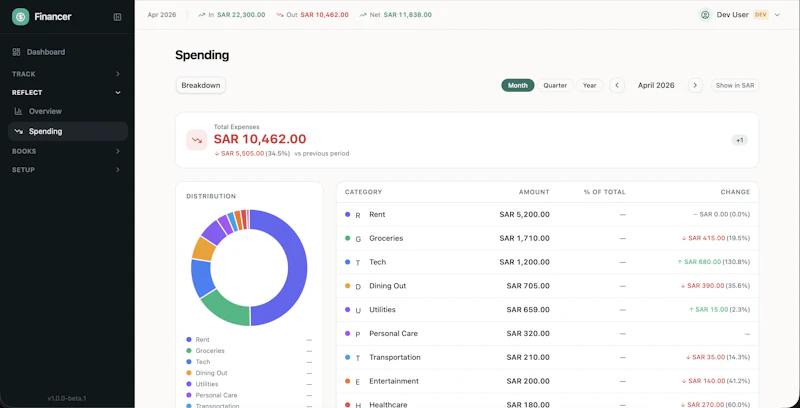800x408 pixels.
Task: Click the Dev User avatar icon
Action: point(705,15)
